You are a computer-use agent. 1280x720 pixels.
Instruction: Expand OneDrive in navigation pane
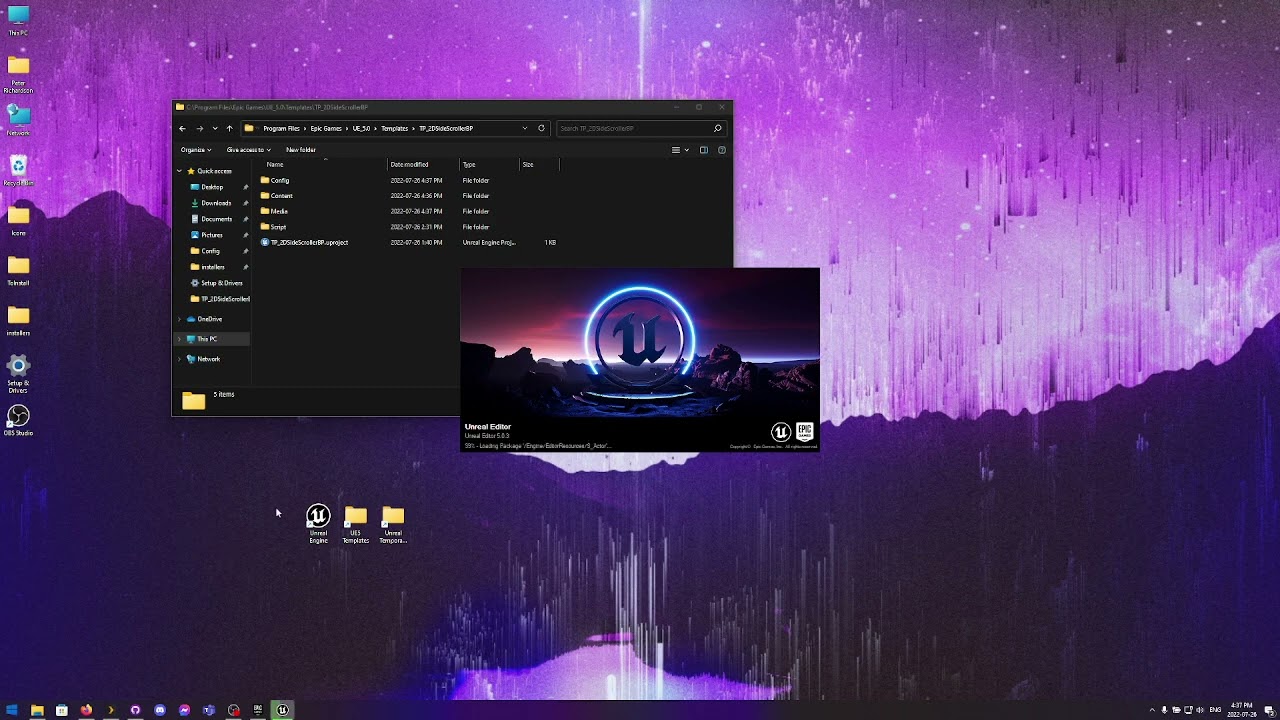(x=179, y=319)
